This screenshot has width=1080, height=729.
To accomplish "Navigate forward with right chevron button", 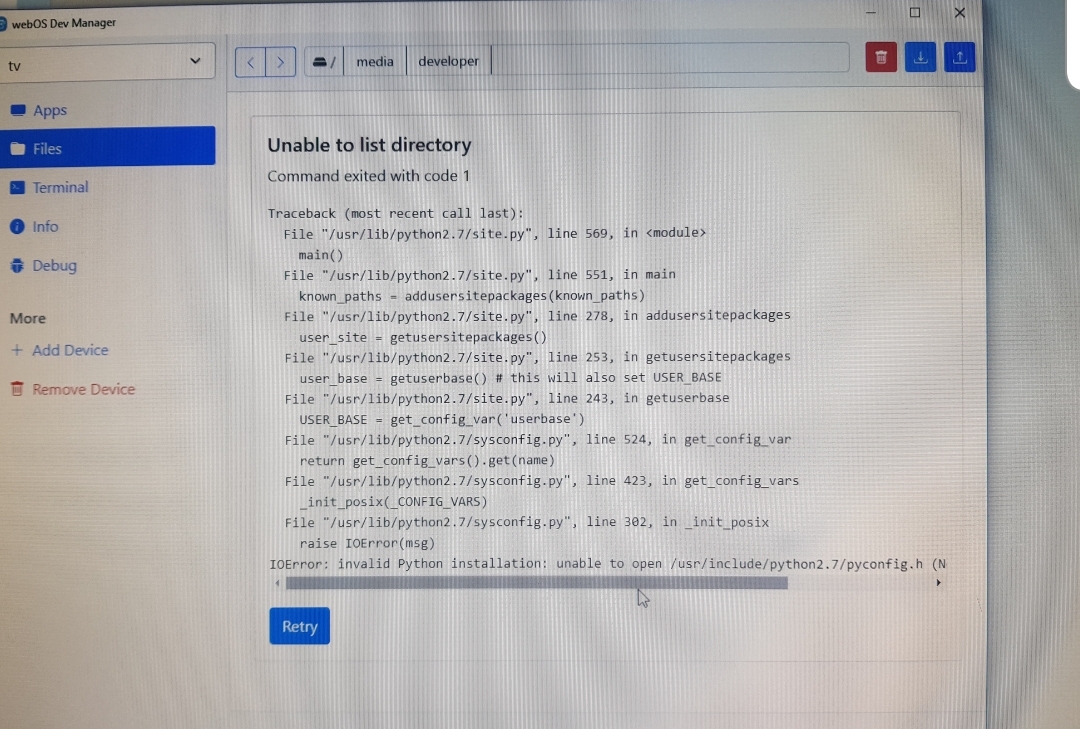I will coord(281,62).
